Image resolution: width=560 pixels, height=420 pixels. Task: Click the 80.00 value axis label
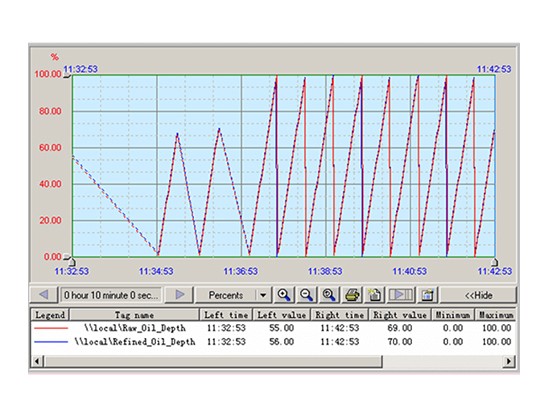(50, 111)
